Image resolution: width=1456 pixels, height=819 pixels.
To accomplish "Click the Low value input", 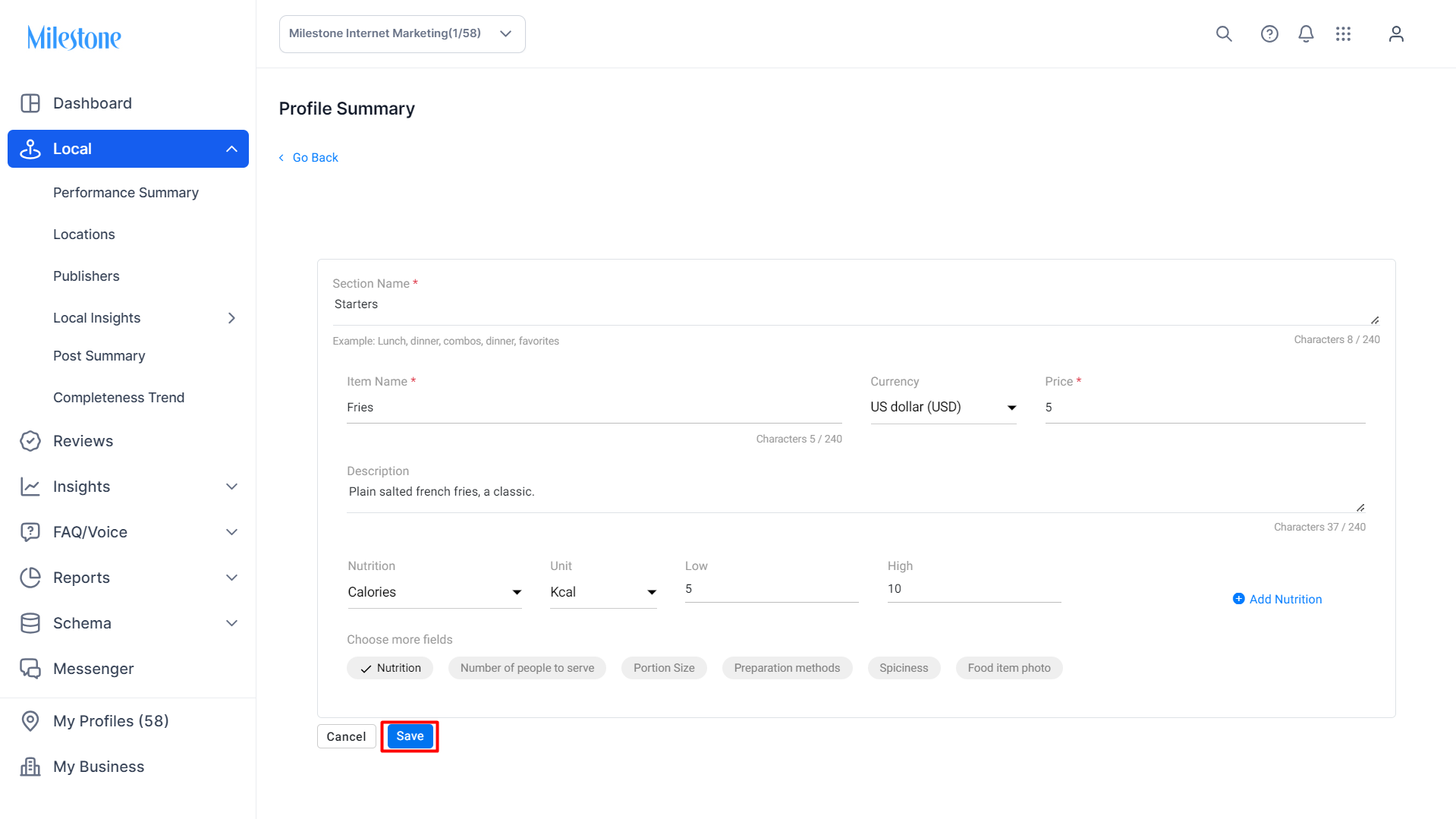I will coord(772,589).
